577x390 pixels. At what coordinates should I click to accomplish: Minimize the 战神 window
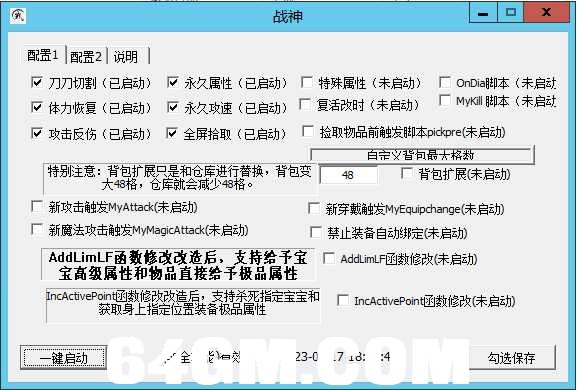[x=483, y=13]
